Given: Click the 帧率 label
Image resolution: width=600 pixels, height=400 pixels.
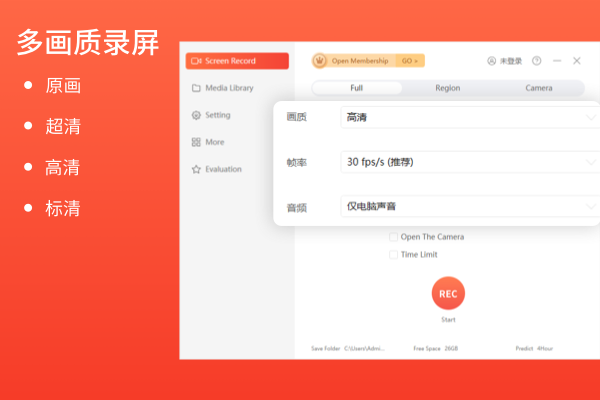Looking at the screenshot, I should (297, 163).
